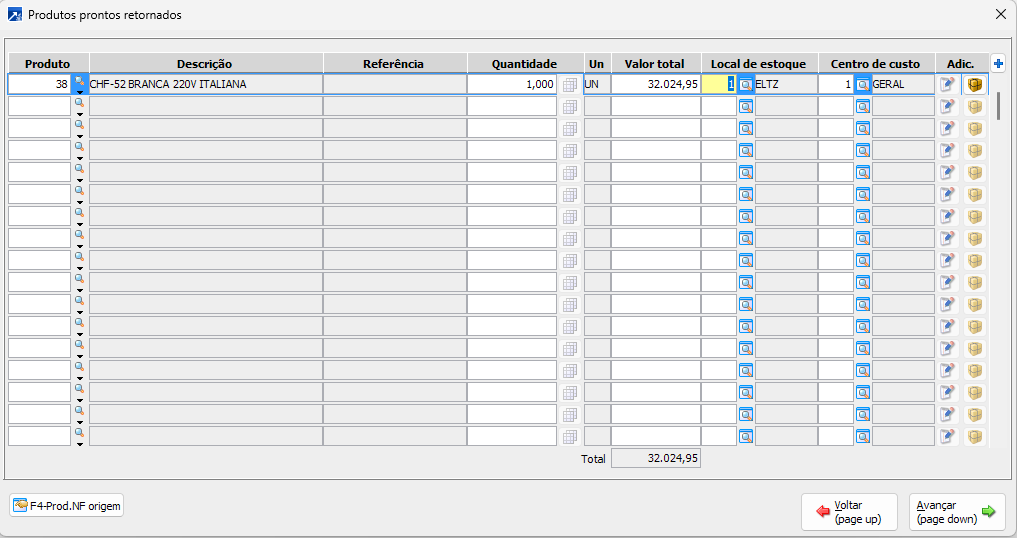Expand product dropdown arrow for item 38
1017x538 pixels.
tap(80, 92)
